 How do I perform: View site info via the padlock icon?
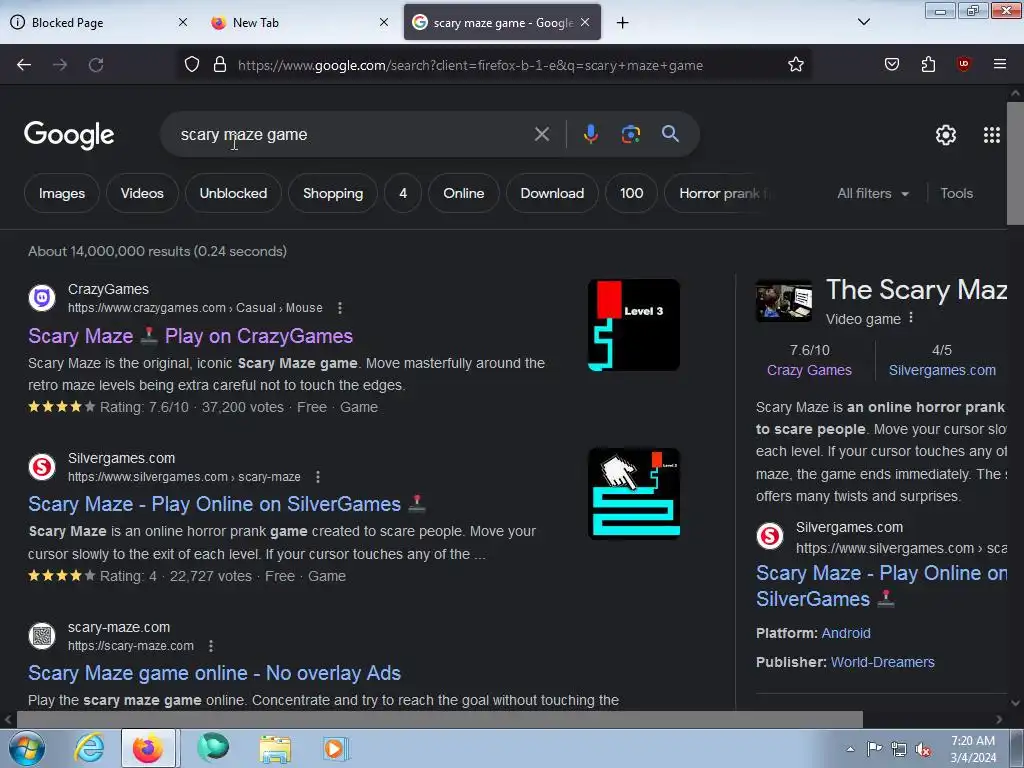[x=220, y=65]
